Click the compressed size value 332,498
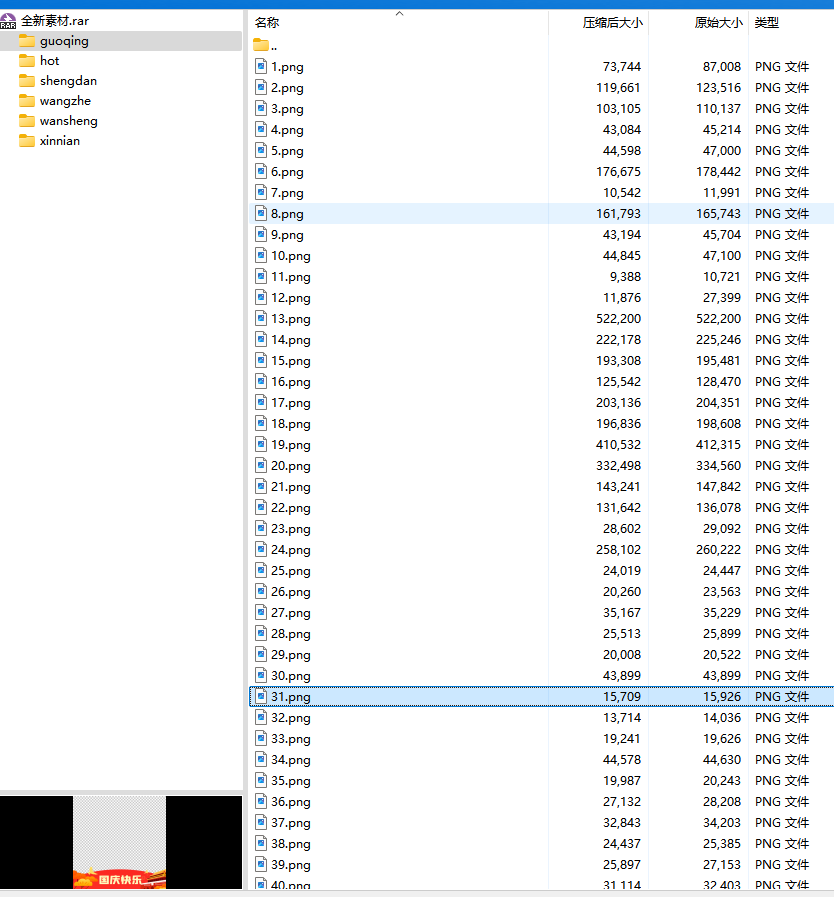Viewport: 834px width, 897px height. (x=618, y=466)
